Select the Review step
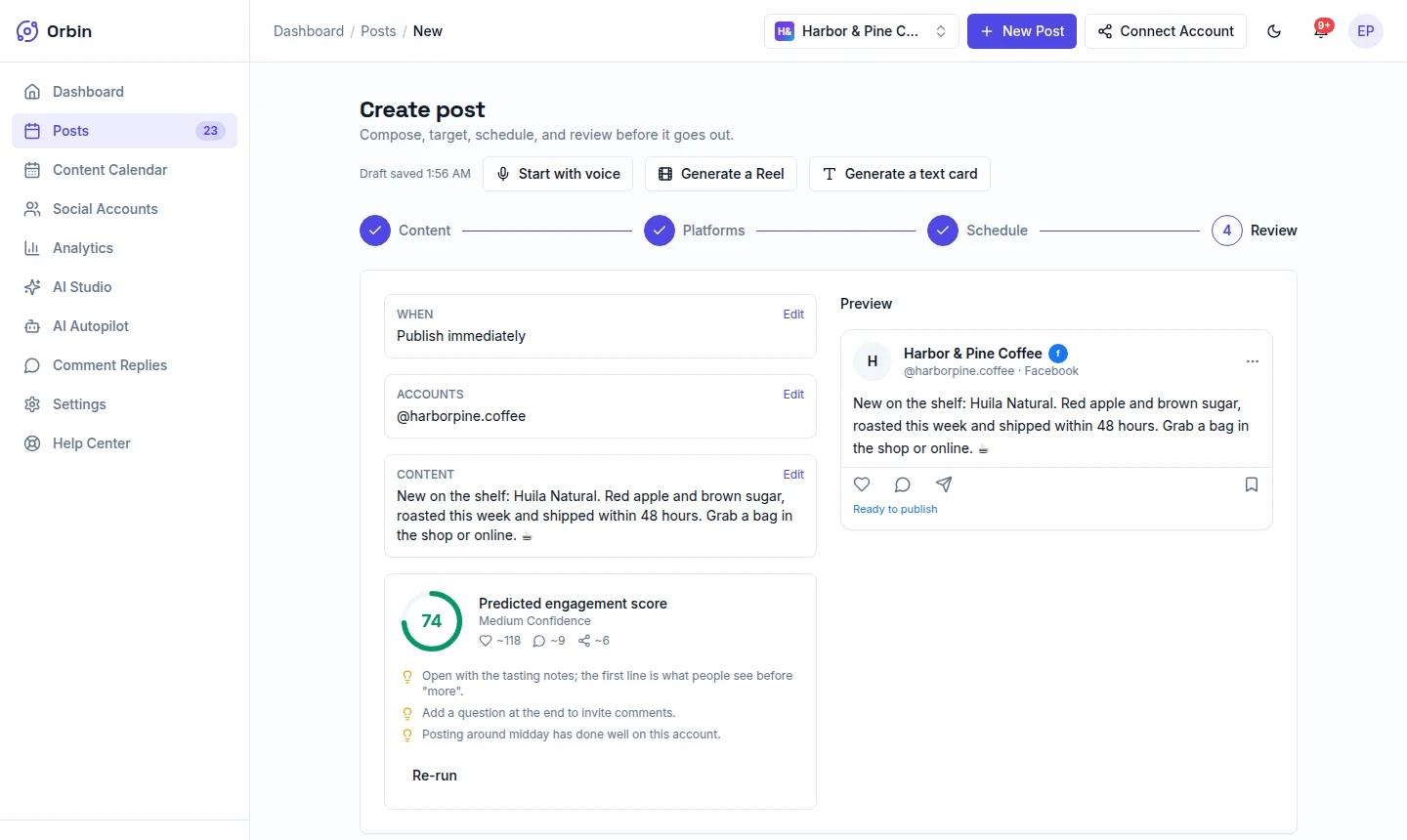 (x=1255, y=231)
